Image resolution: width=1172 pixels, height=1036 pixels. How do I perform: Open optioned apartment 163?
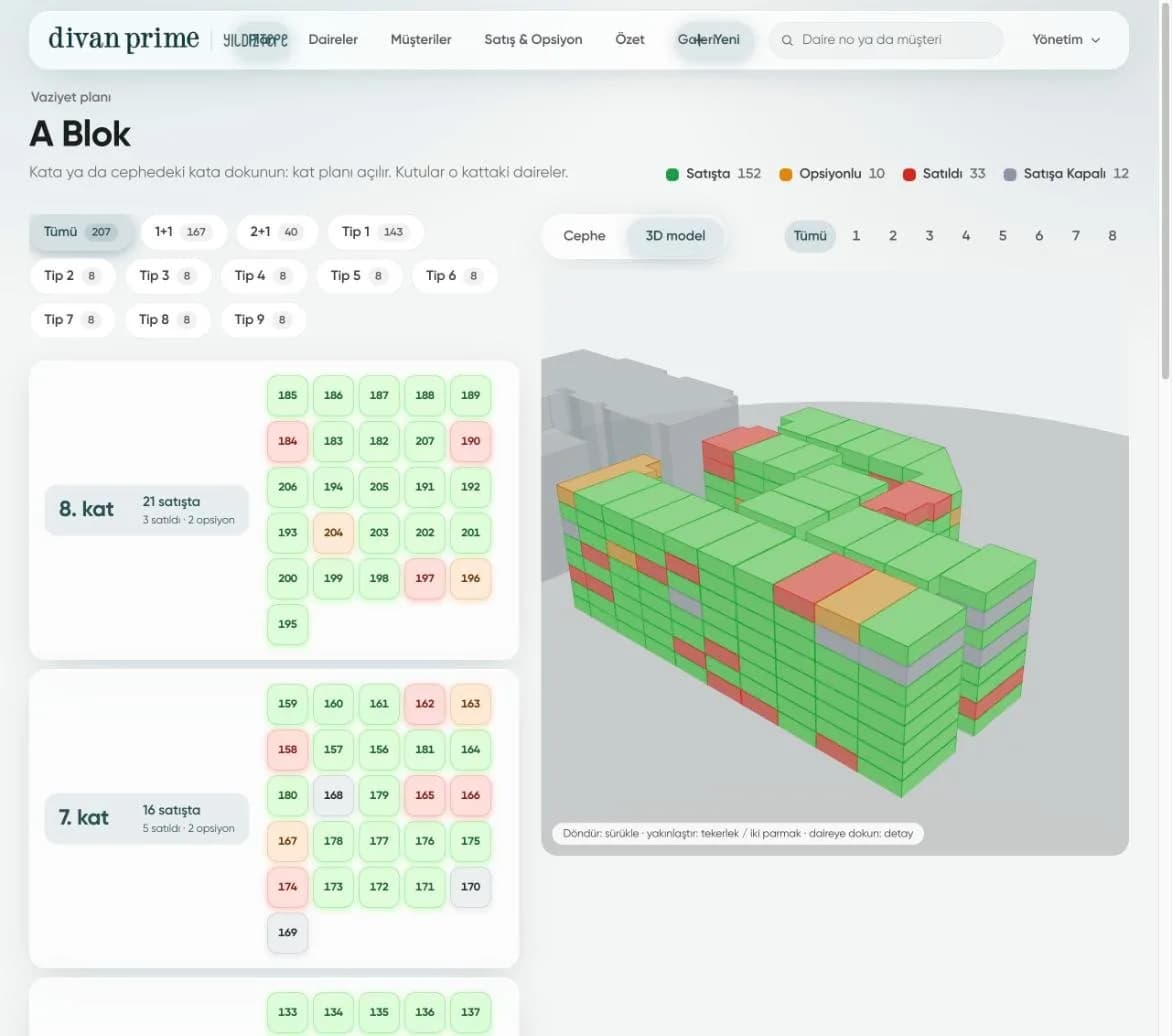(470, 703)
